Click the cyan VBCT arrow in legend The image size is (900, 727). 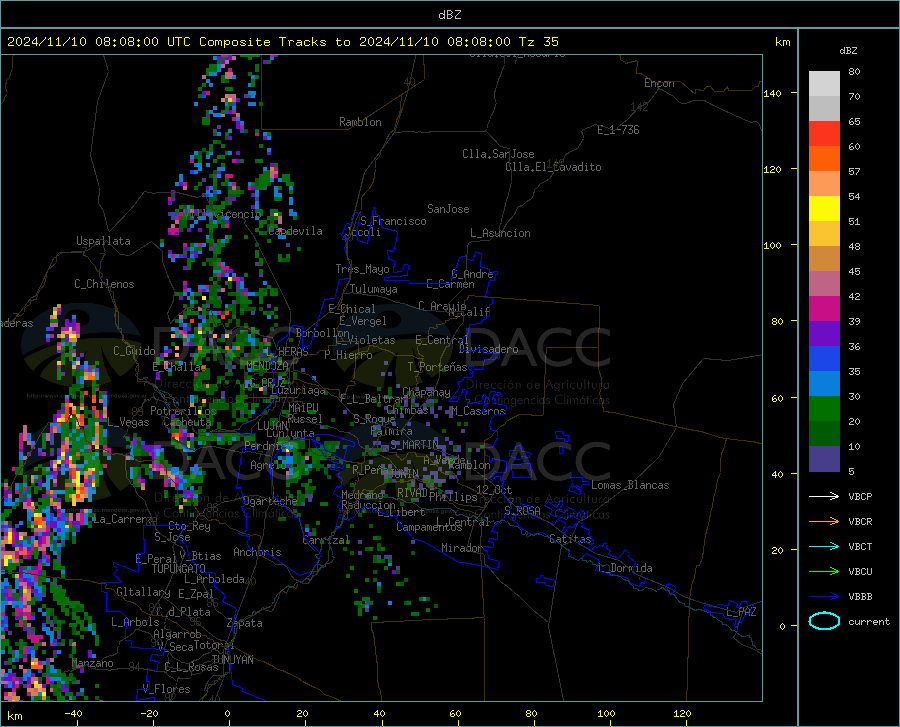click(824, 546)
